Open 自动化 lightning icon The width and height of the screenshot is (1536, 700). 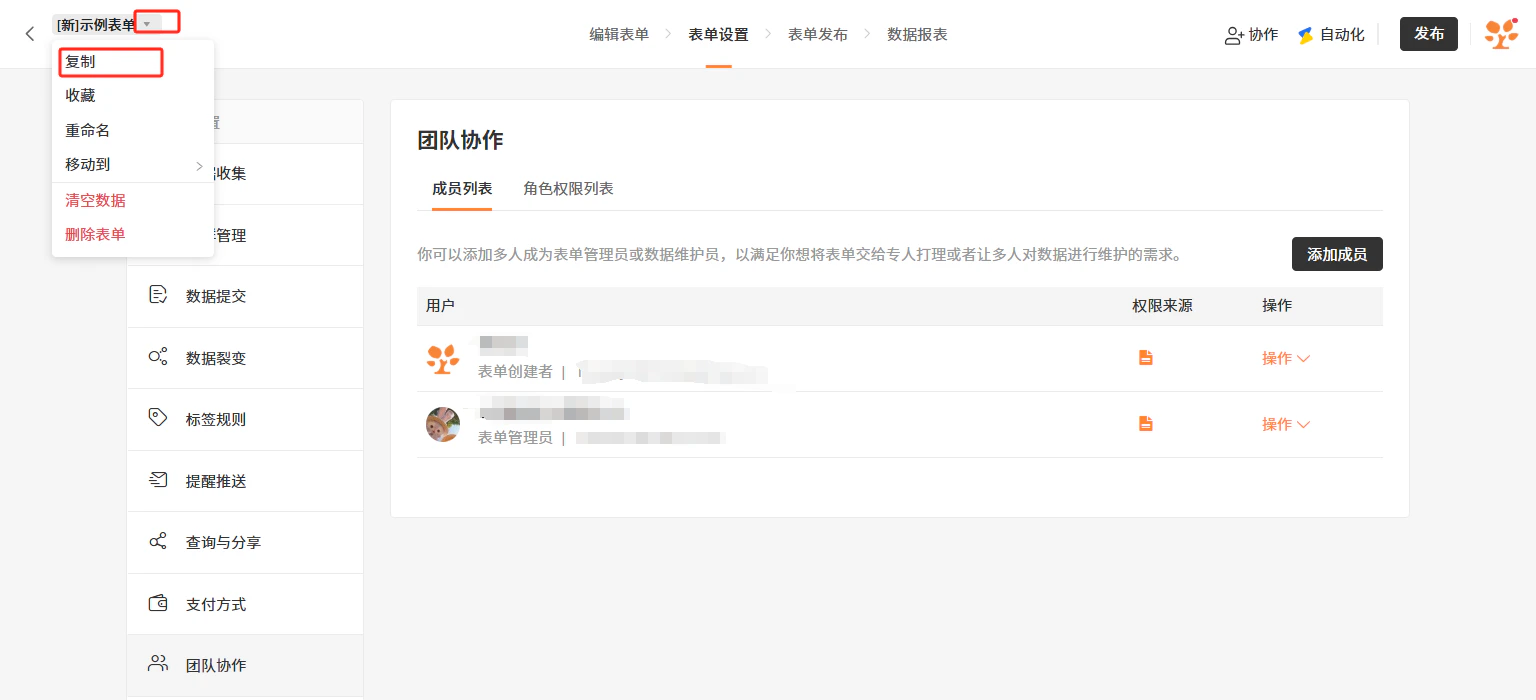click(x=1305, y=35)
